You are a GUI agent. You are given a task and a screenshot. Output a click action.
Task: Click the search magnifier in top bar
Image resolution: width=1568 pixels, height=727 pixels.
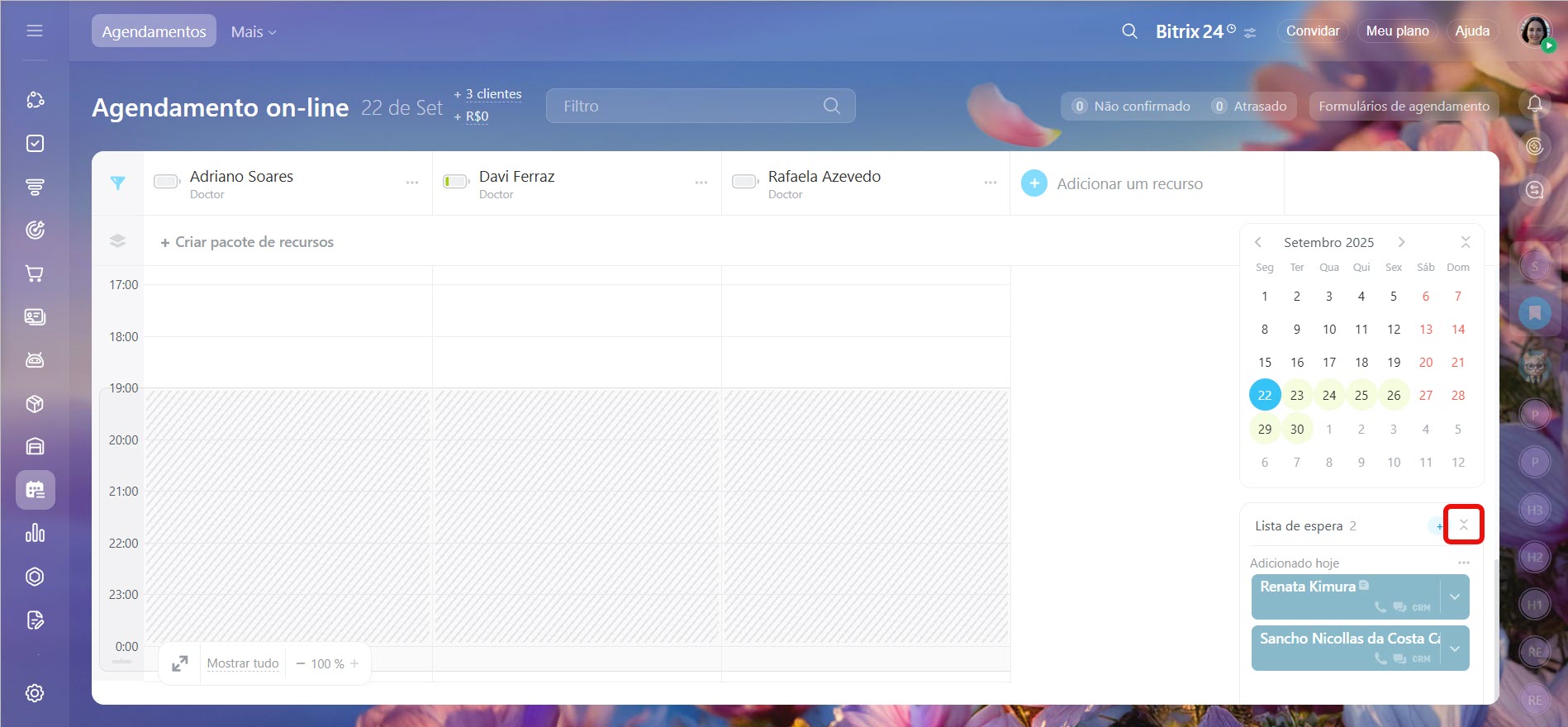click(x=1129, y=31)
